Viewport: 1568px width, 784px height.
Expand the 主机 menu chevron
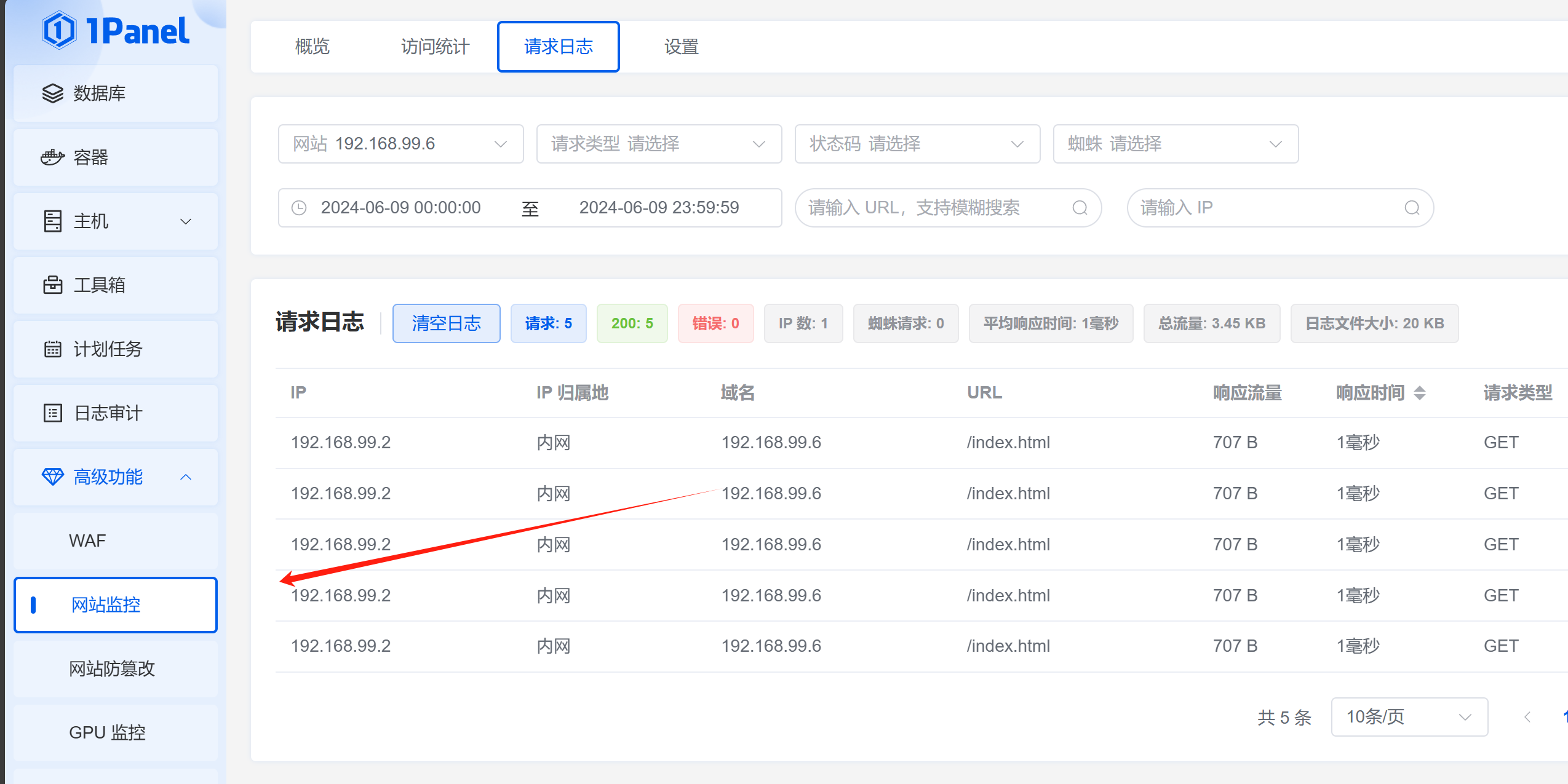(x=185, y=221)
